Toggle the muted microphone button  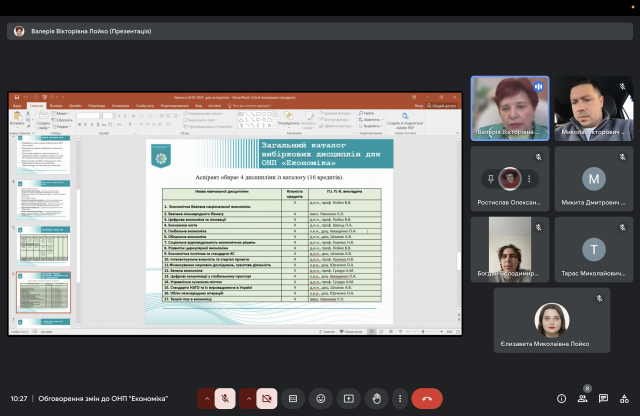click(x=226, y=398)
